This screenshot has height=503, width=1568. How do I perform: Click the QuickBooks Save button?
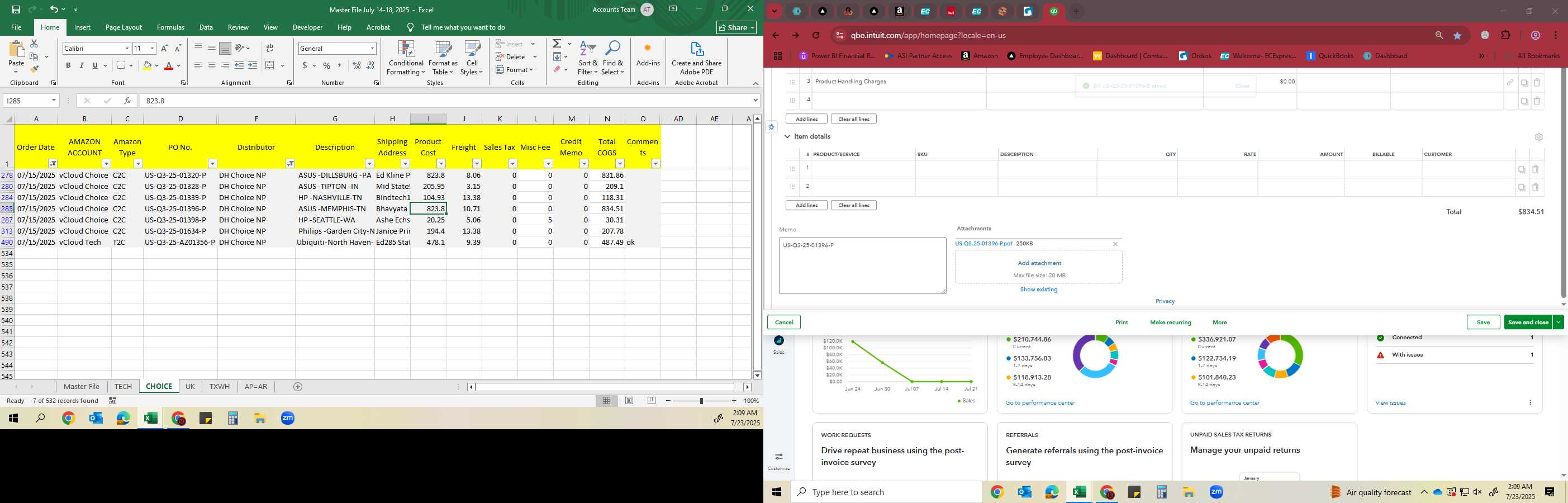point(1483,322)
